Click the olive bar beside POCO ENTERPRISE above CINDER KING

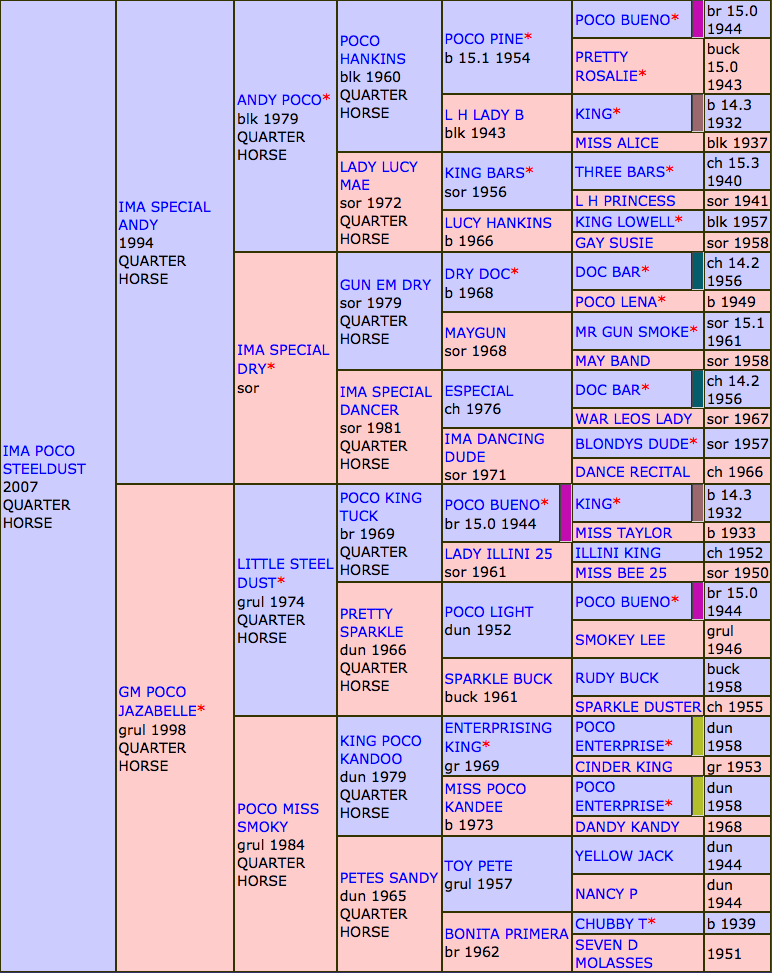(x=697, y=737)
